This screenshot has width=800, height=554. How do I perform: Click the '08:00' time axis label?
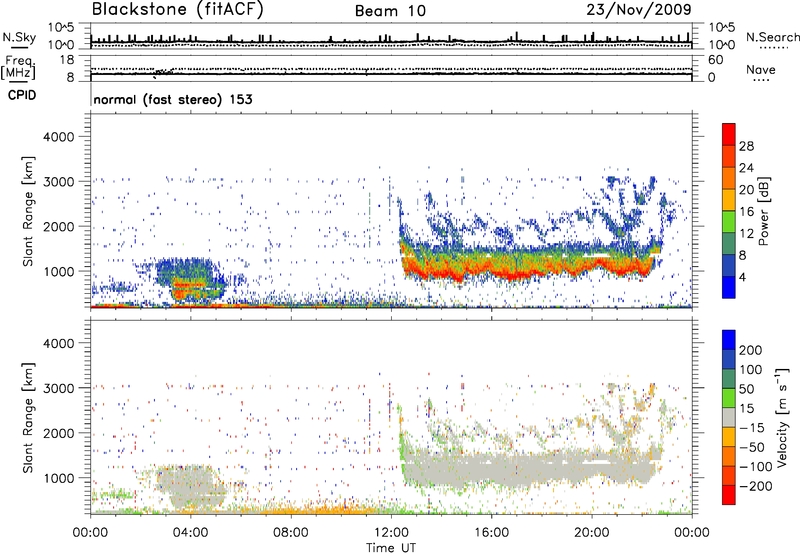coord(291,532)
